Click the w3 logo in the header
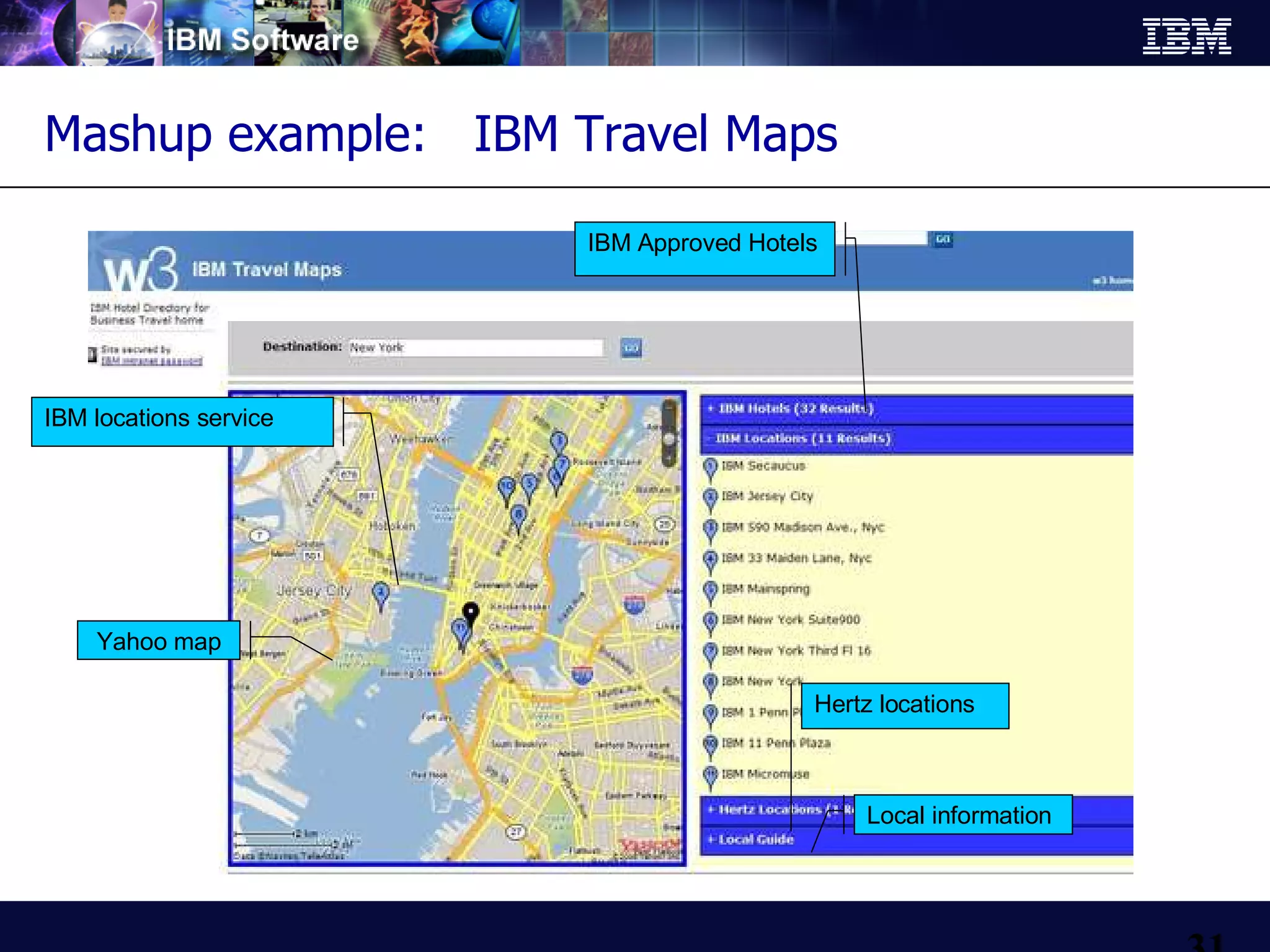1270x952 pixels. (140, 270)
